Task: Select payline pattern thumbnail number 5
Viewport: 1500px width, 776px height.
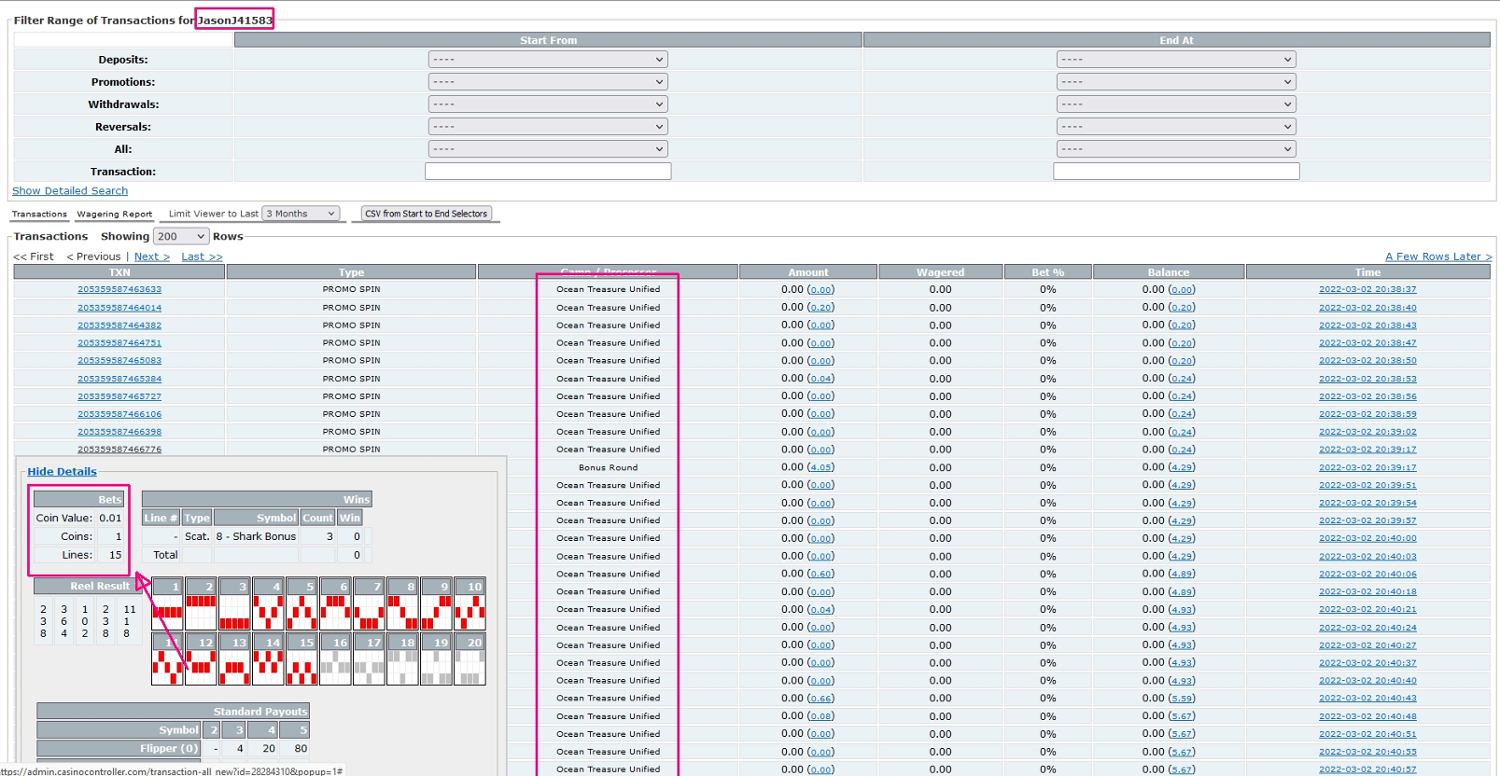Action: tap(302, 604)
